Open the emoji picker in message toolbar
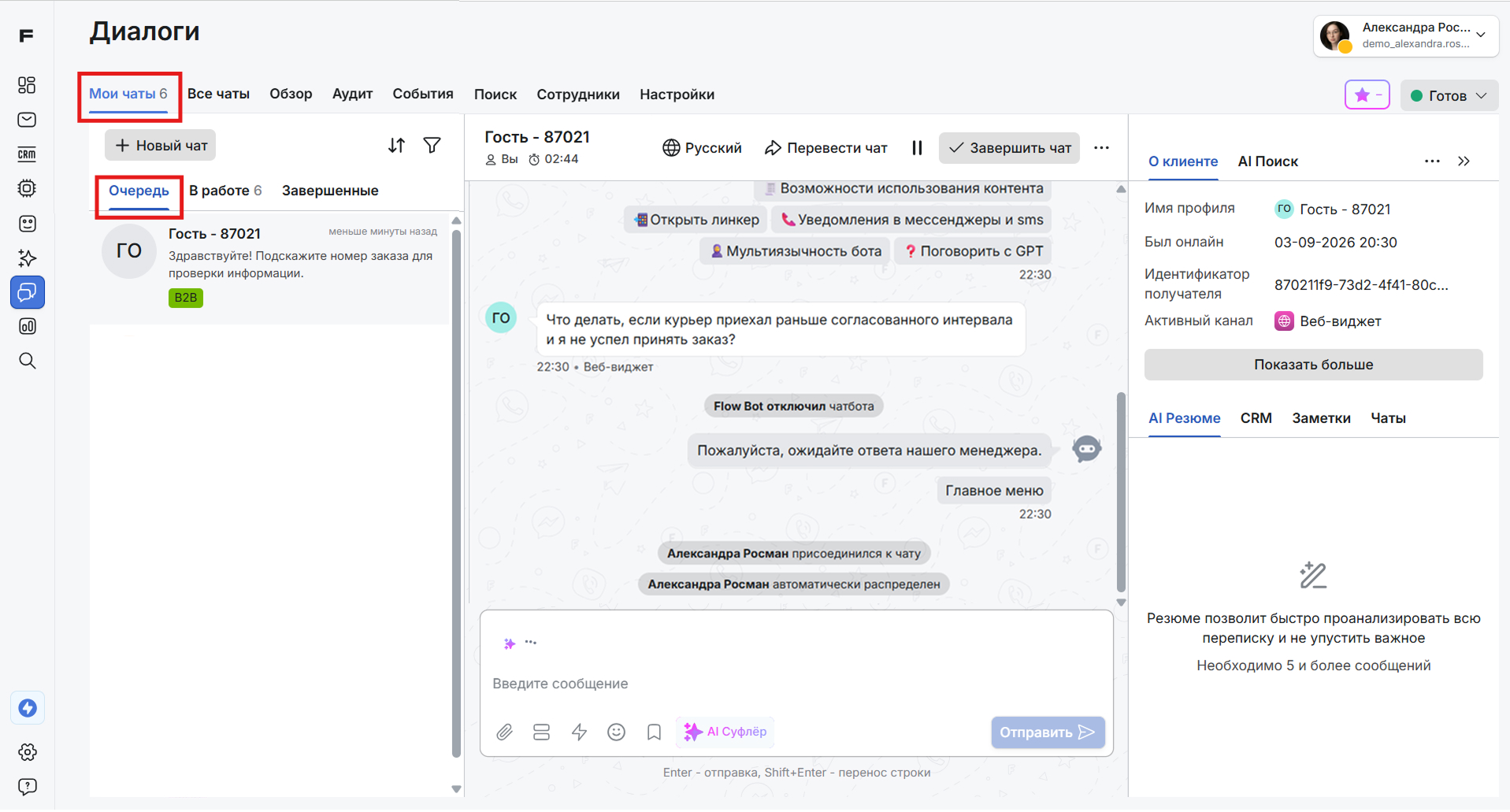Viewport: 1510px width, 812px height. [x=616, y=732]
